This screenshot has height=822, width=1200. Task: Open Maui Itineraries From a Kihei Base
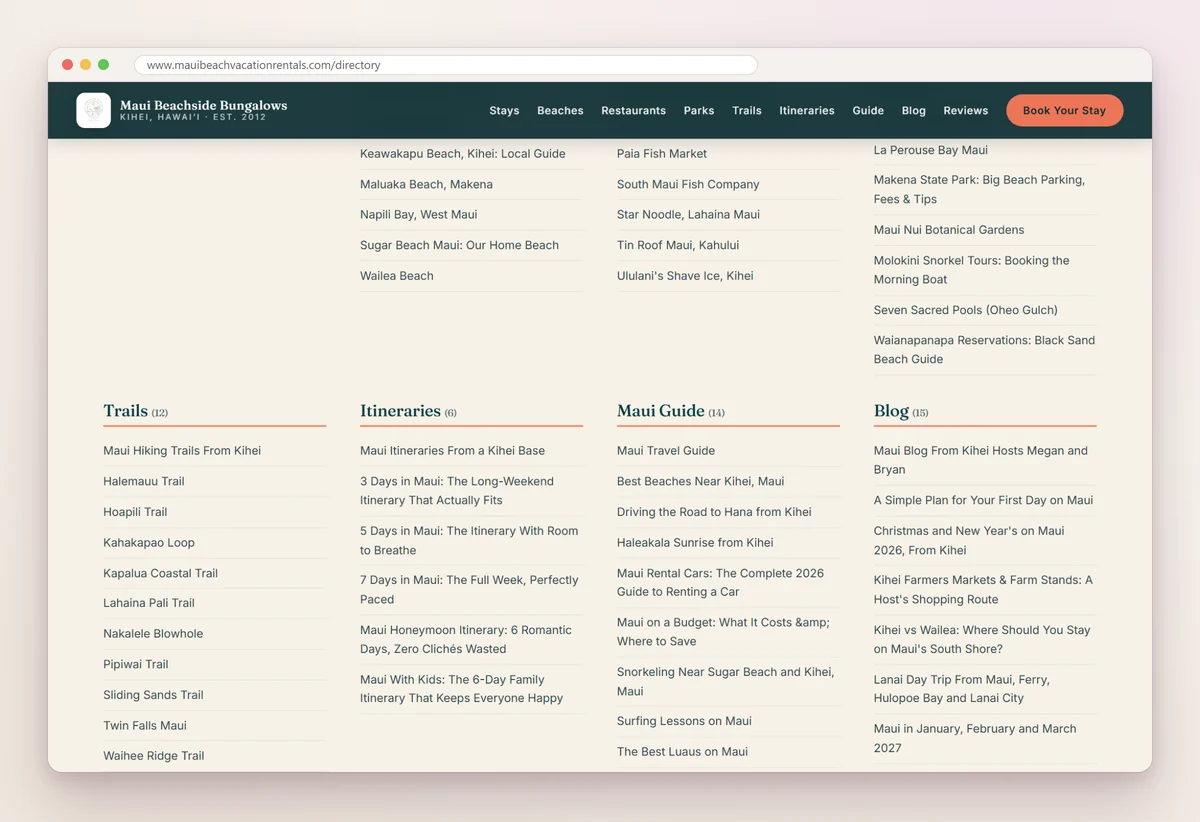452,451
